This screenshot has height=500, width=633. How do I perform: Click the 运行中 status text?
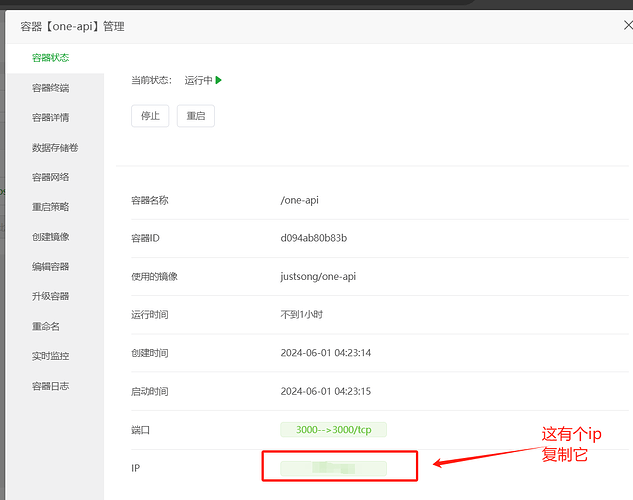[x=198, y=80]
